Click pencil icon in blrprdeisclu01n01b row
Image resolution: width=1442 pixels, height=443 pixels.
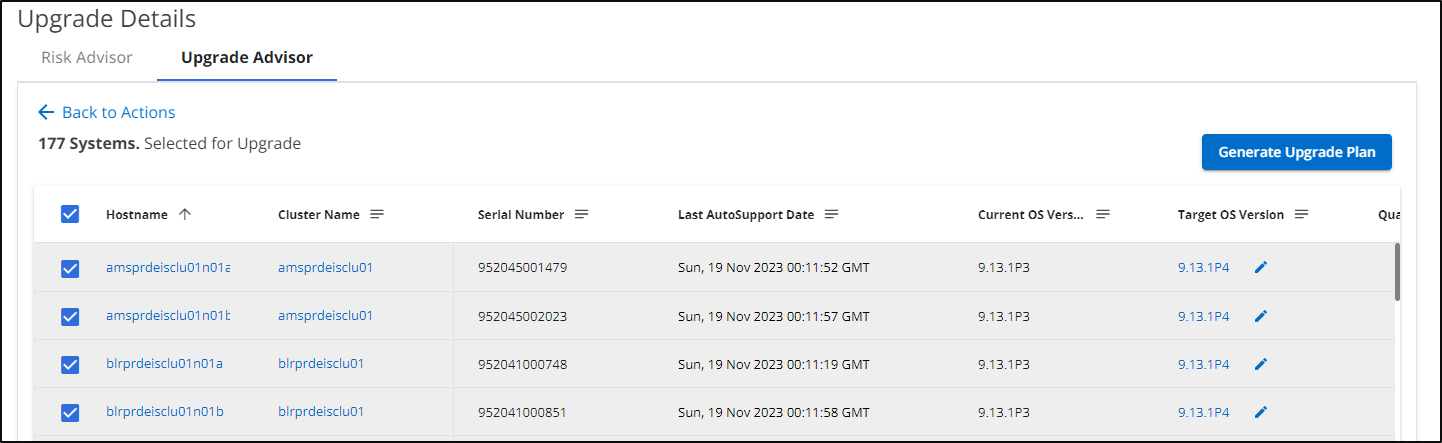click(x=1261, y=412)
